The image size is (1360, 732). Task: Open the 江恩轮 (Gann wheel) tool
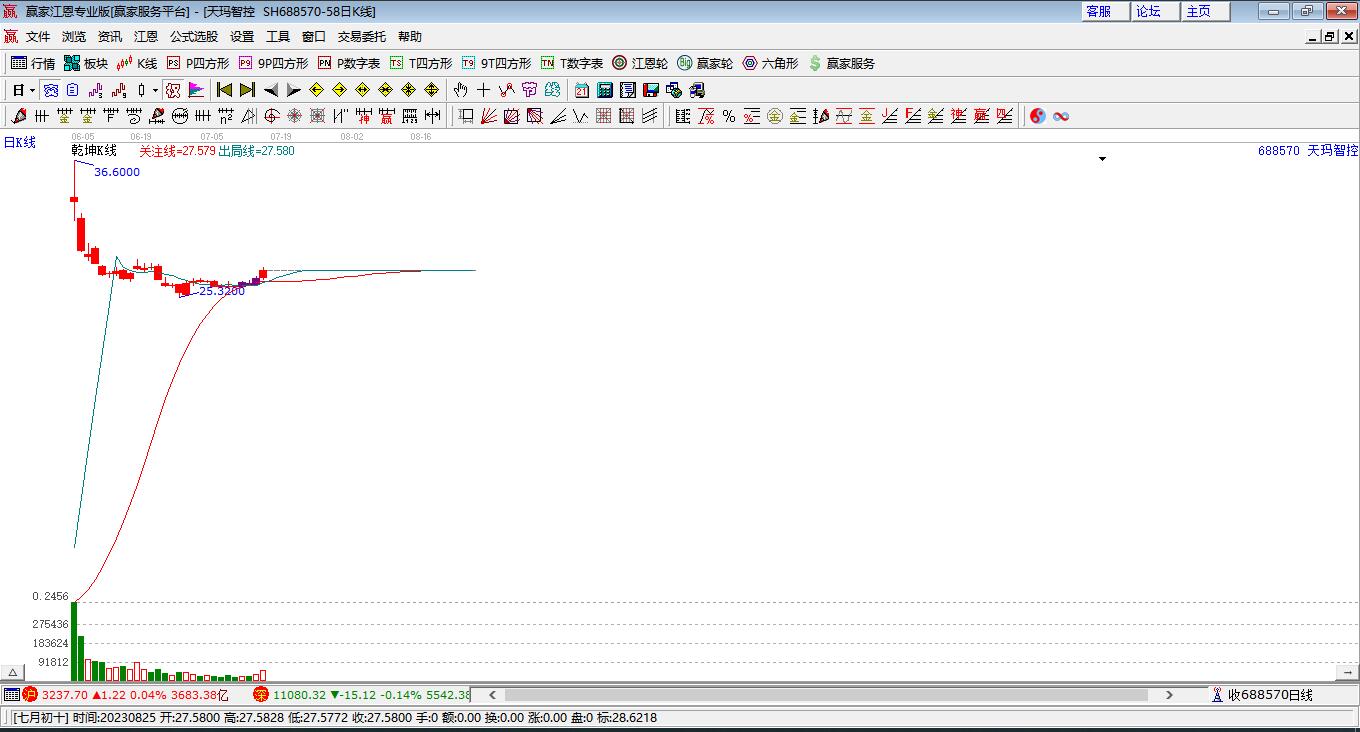click(x=640, y=63)
